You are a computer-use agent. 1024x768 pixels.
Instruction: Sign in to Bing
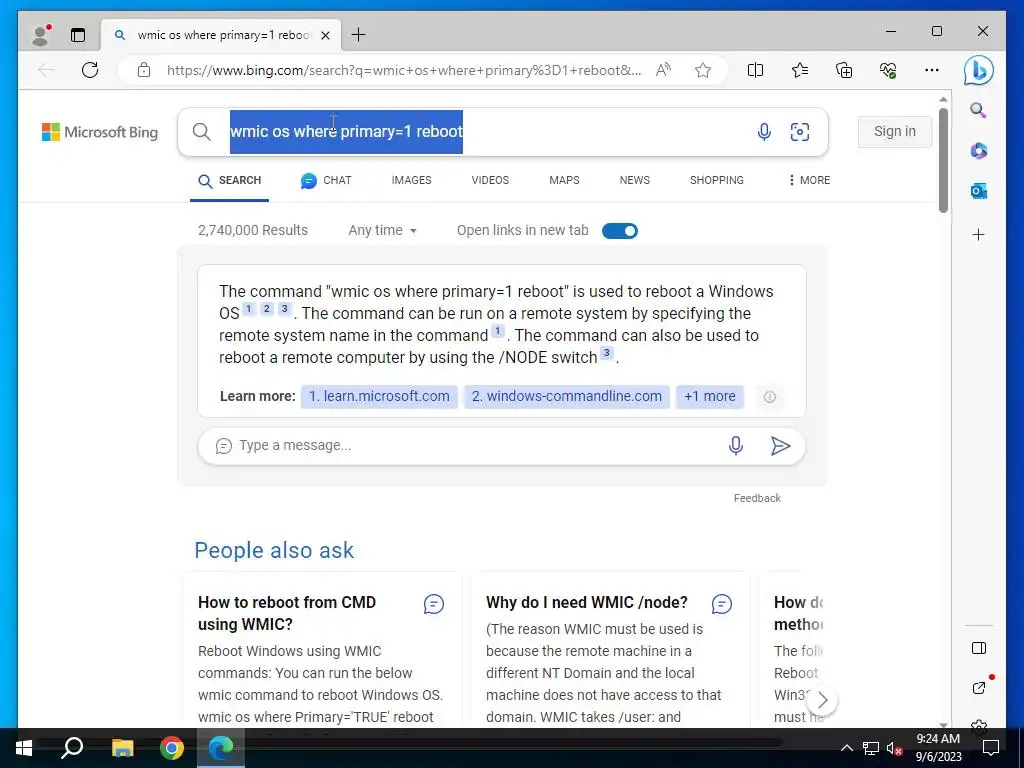coord(894,131)
